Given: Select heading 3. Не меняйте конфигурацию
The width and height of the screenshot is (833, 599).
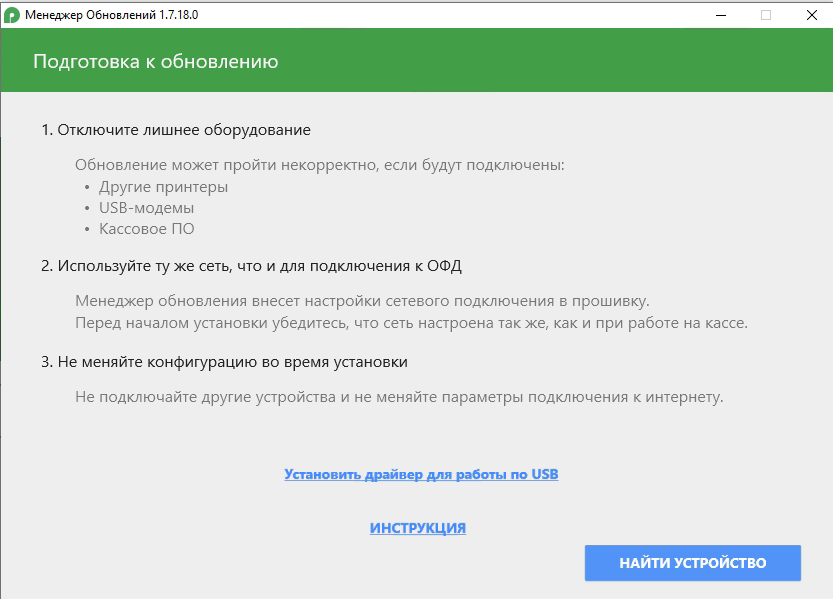Looking at the screenshot, I should point(224,361).
